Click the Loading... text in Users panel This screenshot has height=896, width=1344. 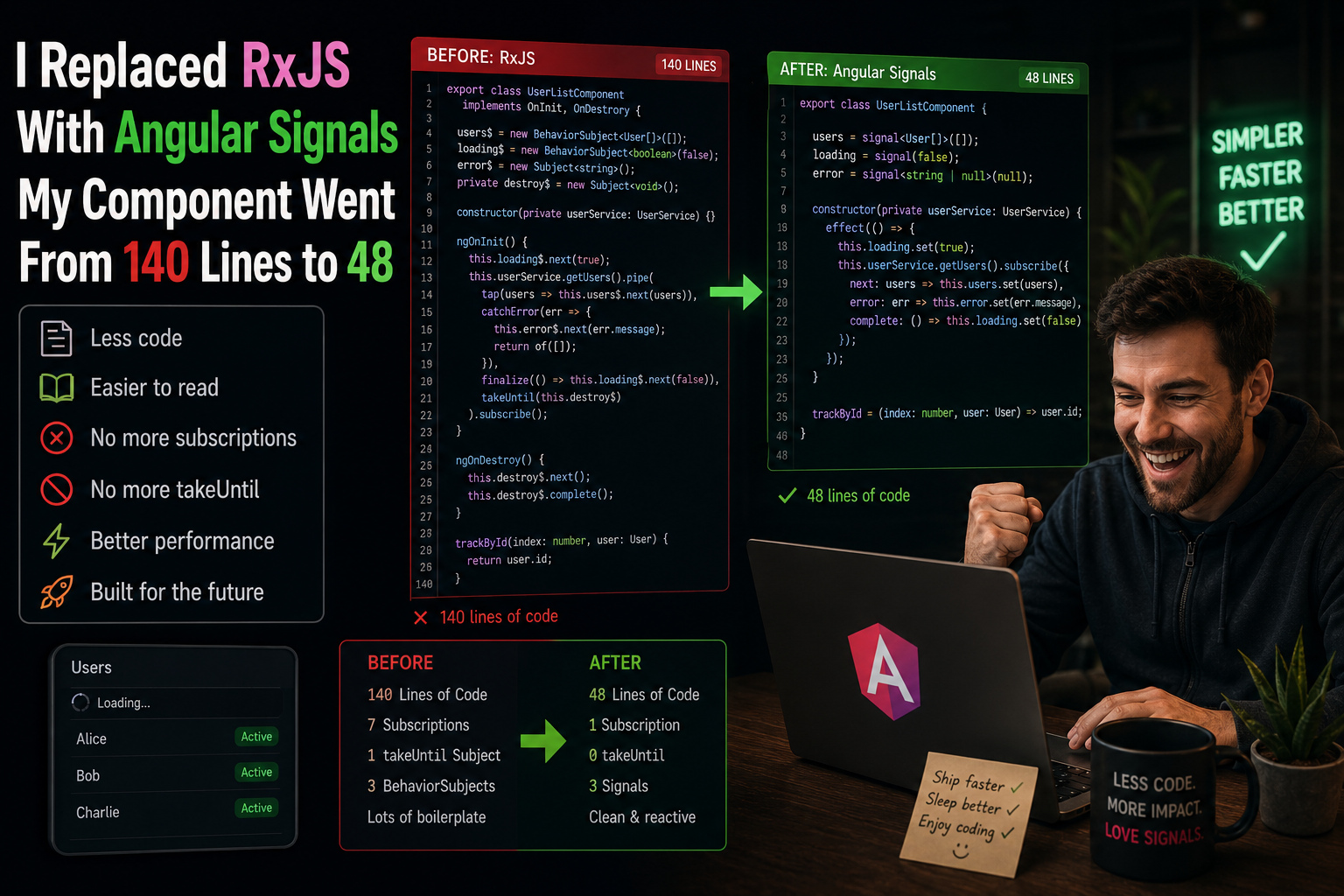point(123,703)
